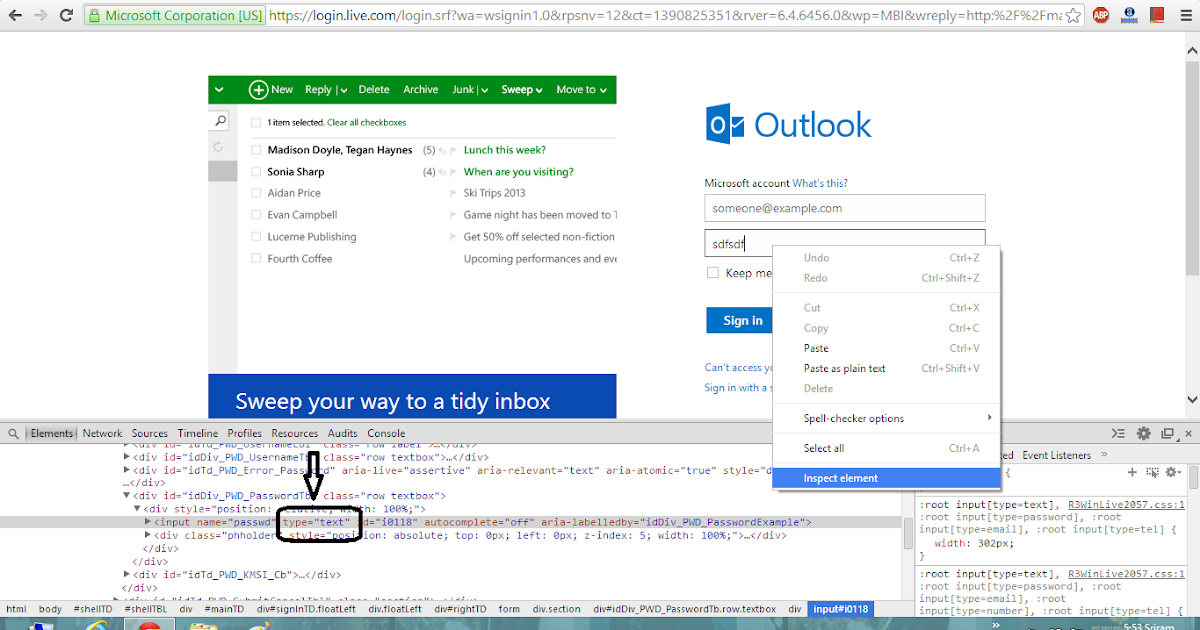Open first R3WinLive2057.css:1 source link
1200x630 pixels.
pos(1126,505)
